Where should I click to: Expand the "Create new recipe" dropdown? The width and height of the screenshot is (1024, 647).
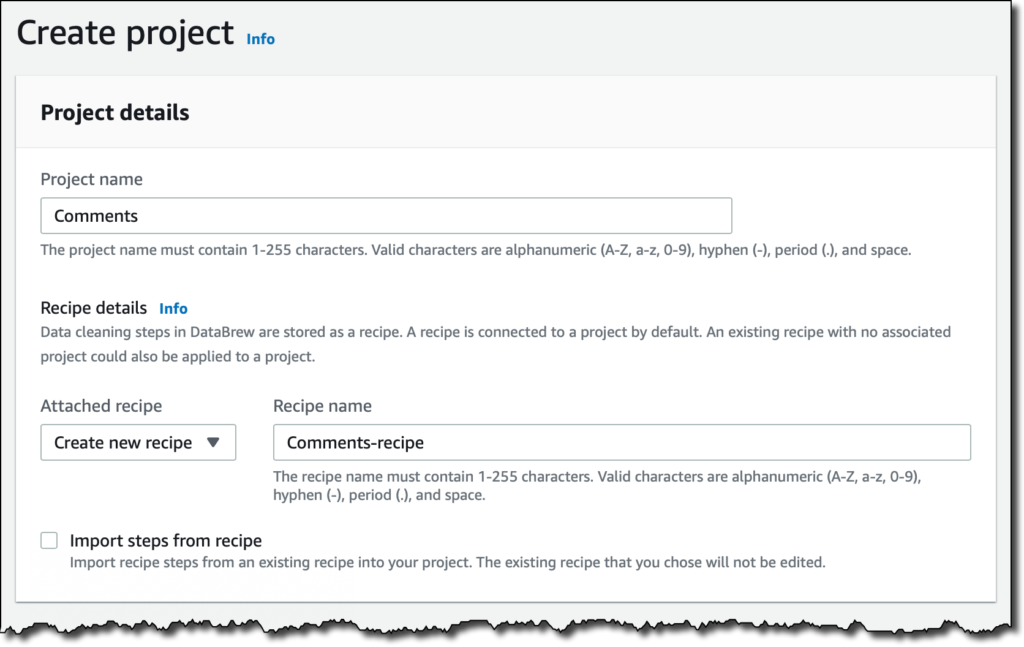(x=137, y=442)
